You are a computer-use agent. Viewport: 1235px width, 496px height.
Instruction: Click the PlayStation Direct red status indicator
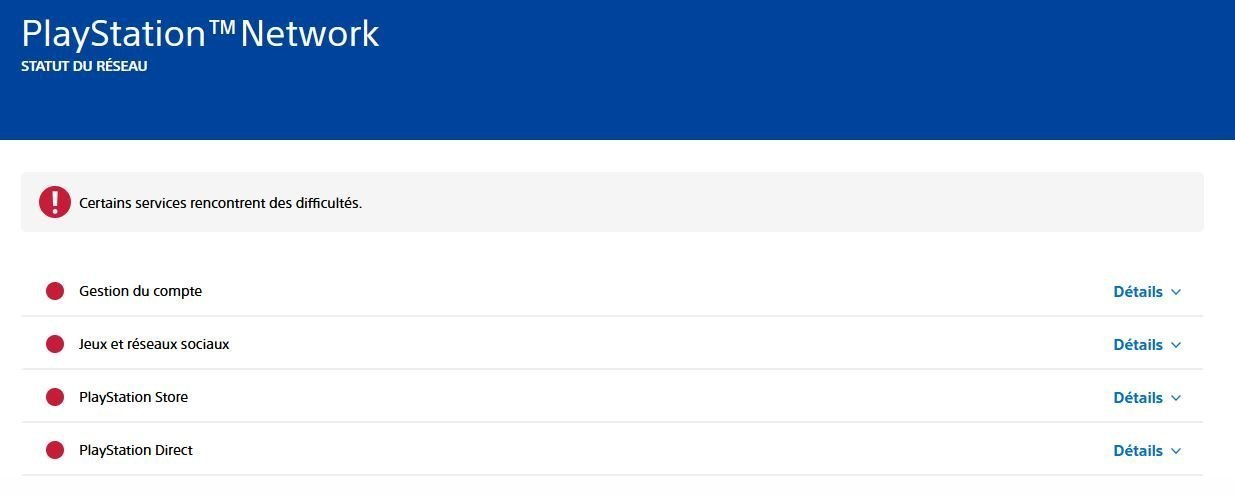[55, 450]
